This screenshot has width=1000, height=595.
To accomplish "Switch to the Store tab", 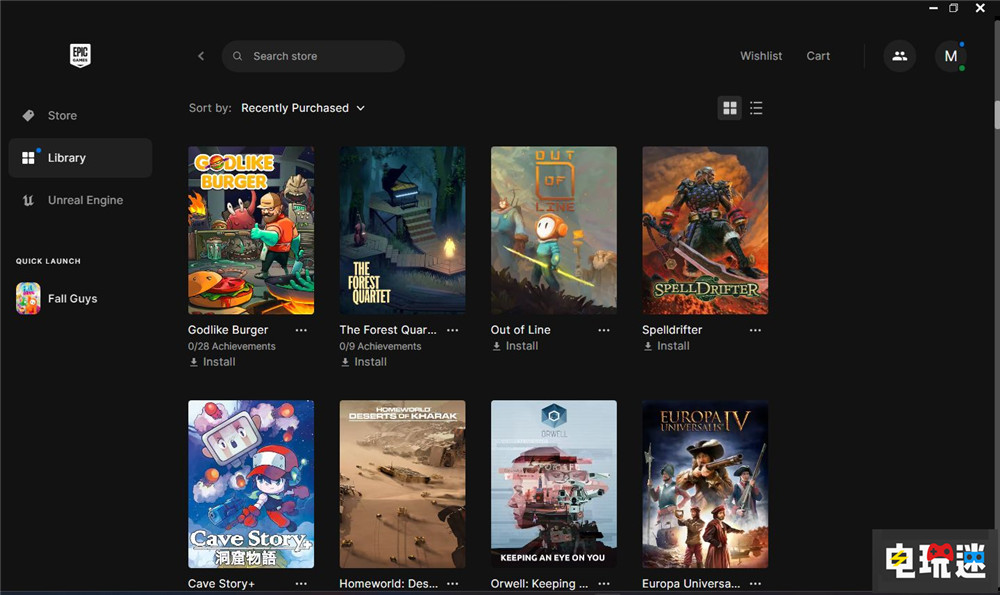I will point(62,115).
